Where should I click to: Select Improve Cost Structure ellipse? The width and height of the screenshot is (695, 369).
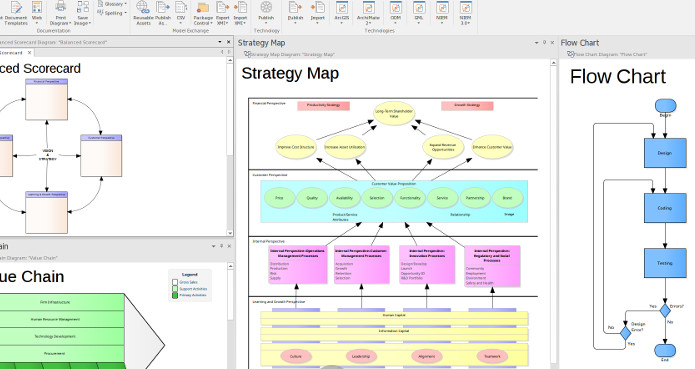(x=296, y=147)
